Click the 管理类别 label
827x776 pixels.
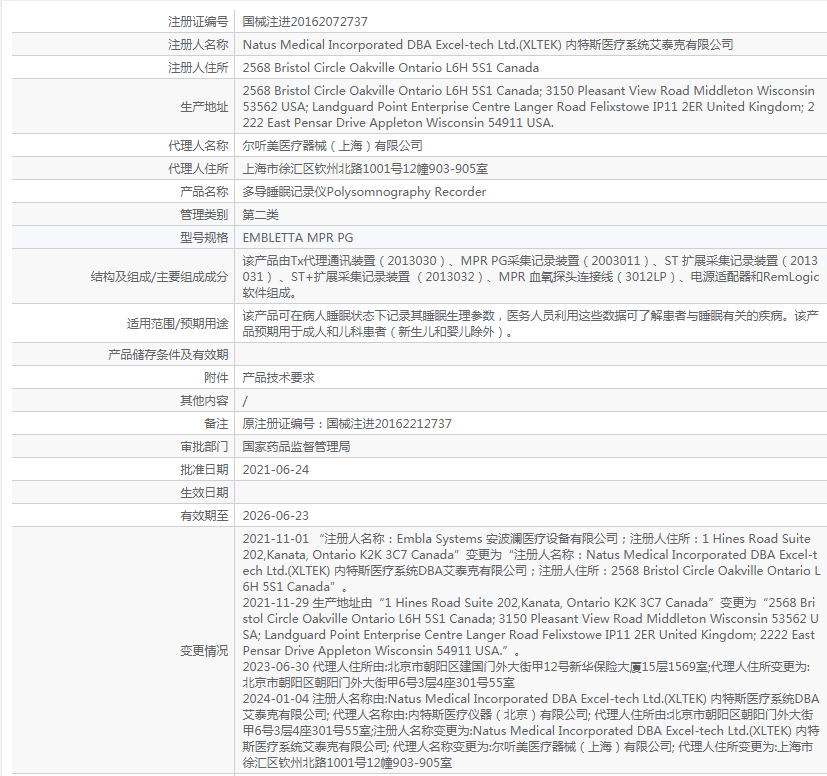(x=204, y=215)
